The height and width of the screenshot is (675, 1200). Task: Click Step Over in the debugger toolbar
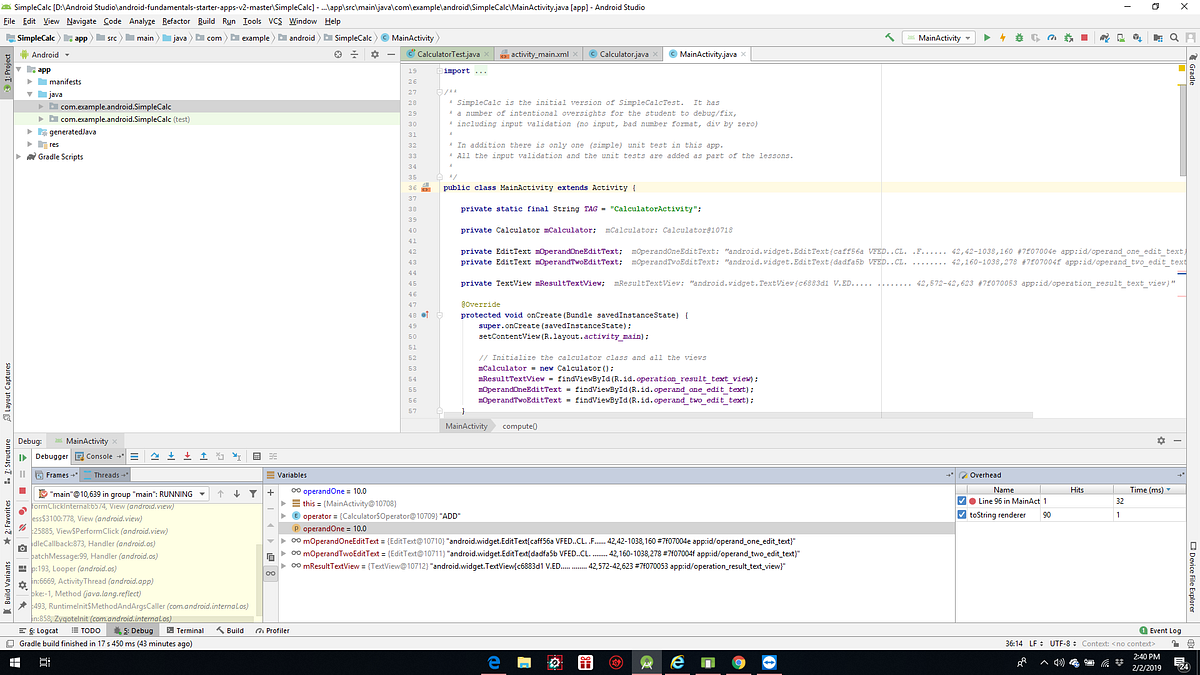[155, 456]
